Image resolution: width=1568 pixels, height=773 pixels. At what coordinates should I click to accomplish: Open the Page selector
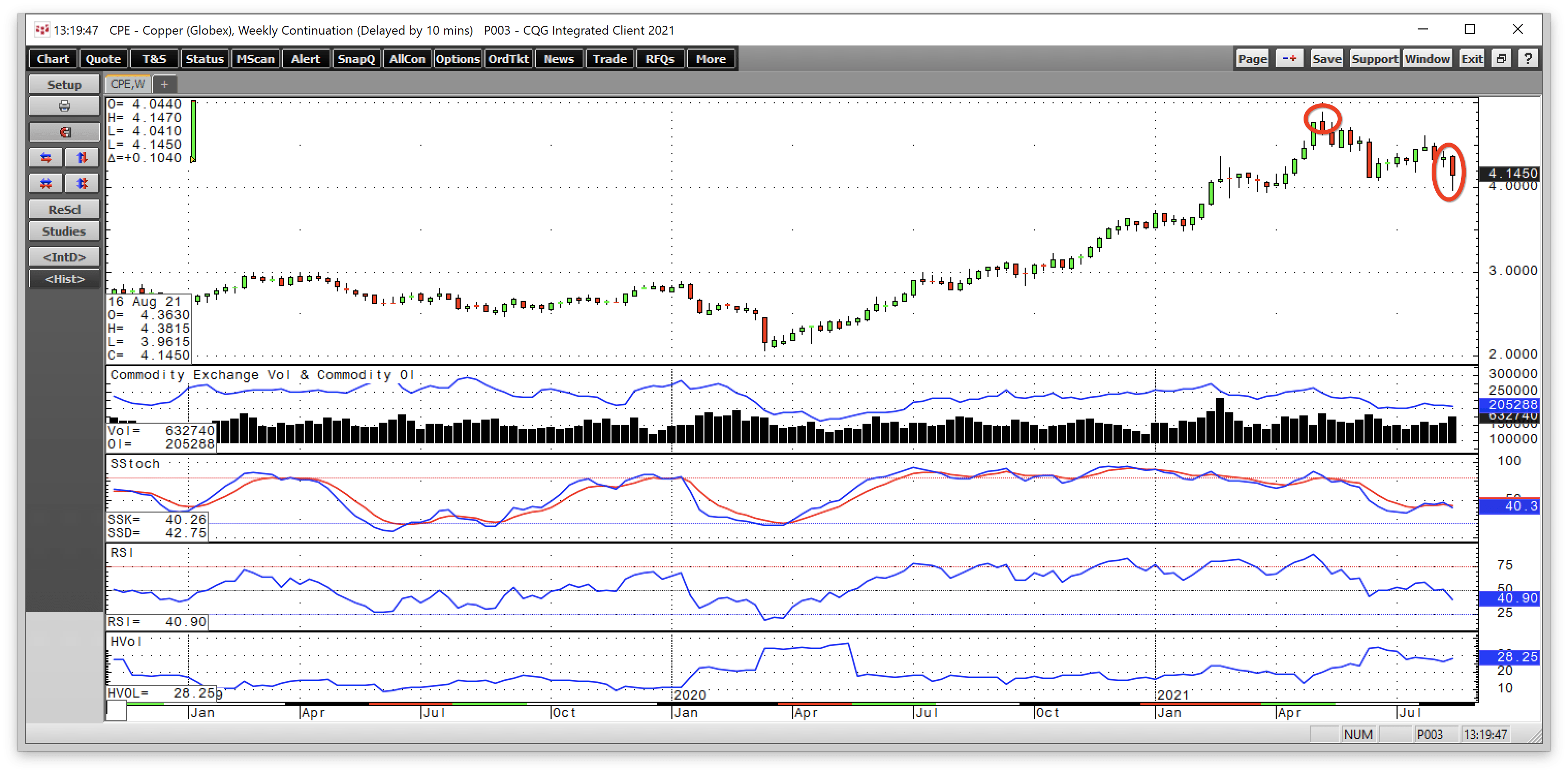coord(1251,58)
